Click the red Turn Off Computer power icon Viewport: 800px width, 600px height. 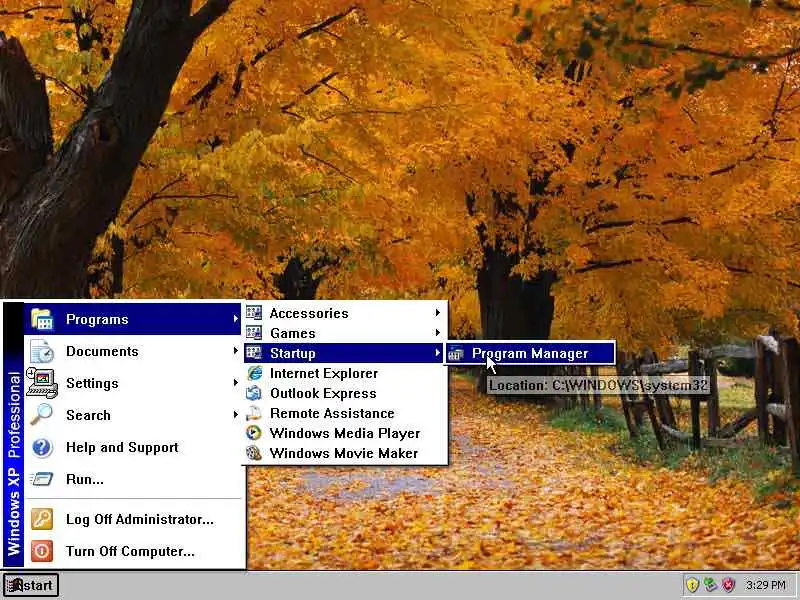(x=42, y=551)
